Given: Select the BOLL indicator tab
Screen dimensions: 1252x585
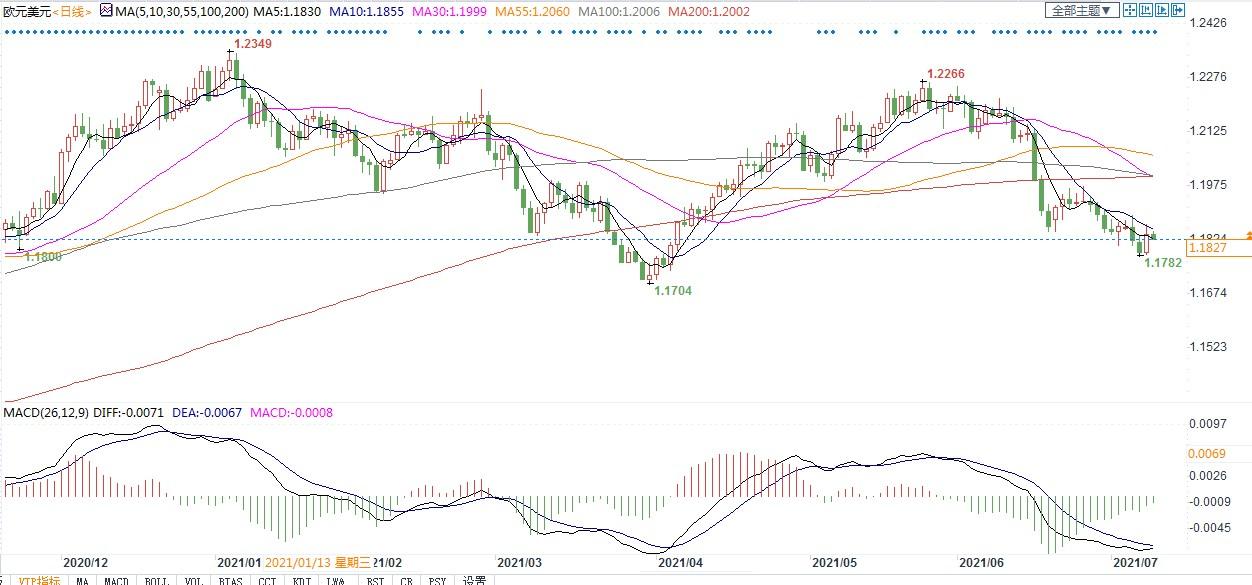Looking at the screenshot, I should point(157,580).
